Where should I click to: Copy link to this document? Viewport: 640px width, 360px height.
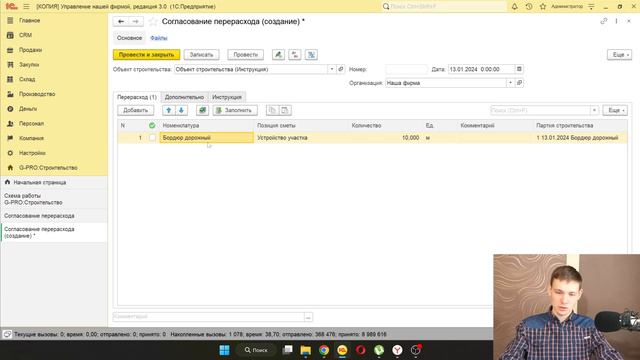pyautogui.click(x=604, y=21)
